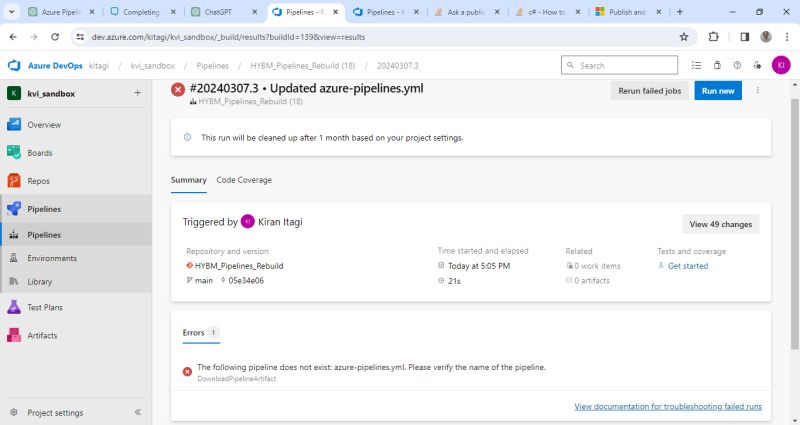Viewport: 800px width, 425px height.
Task: Close the Ask a public browser tab
Action: [x=497, y=12]
